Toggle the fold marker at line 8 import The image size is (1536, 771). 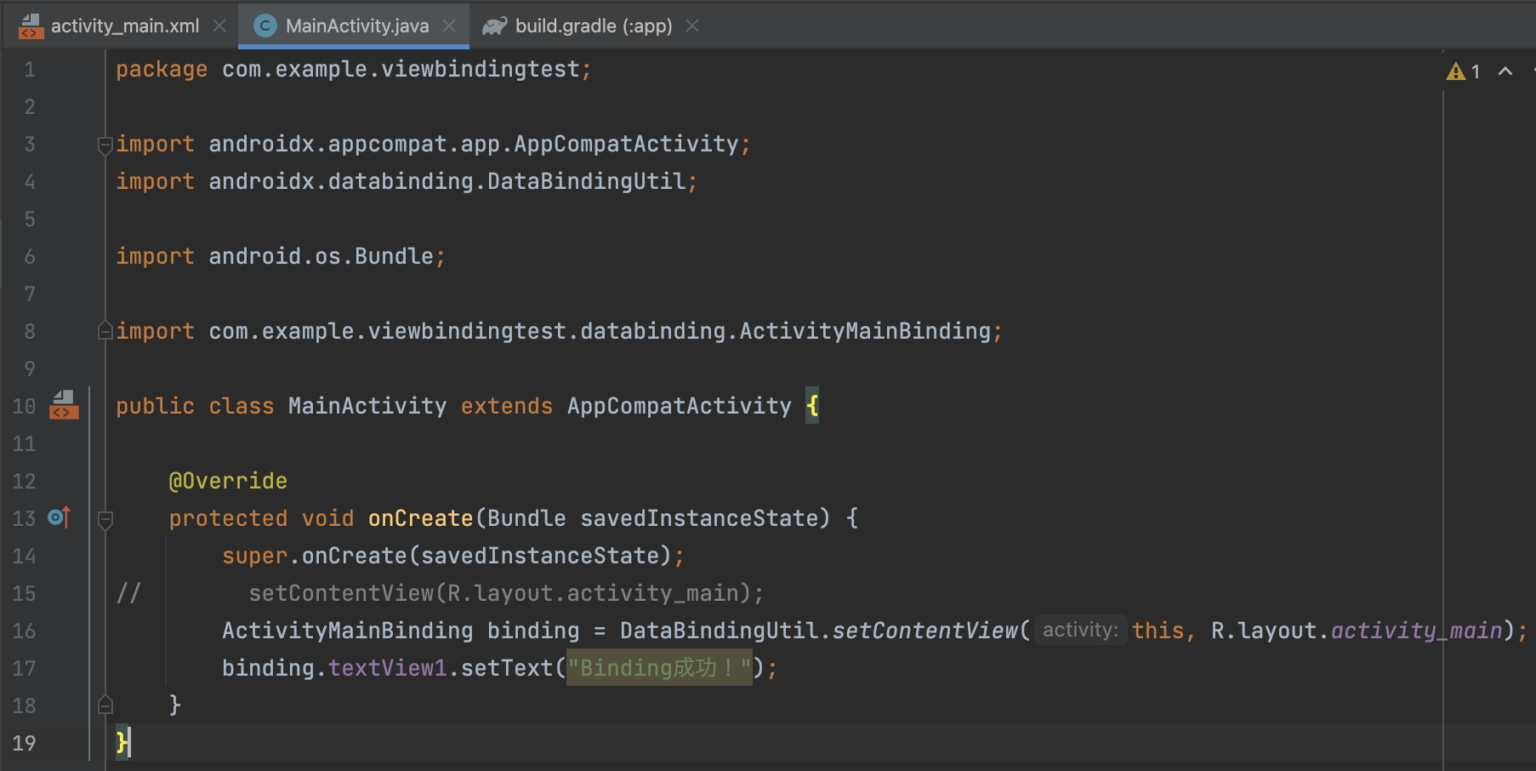pos(105,330)
